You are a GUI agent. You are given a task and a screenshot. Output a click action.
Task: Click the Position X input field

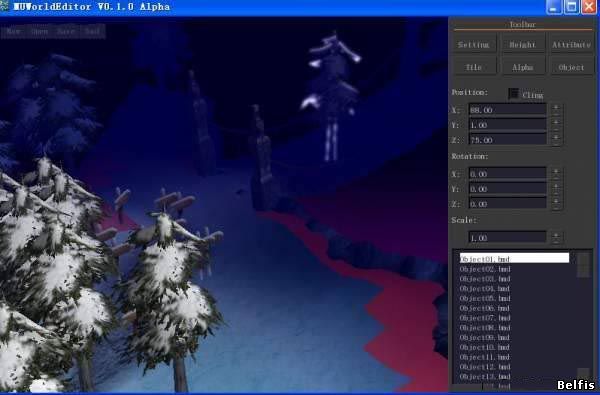click(507, 110)
